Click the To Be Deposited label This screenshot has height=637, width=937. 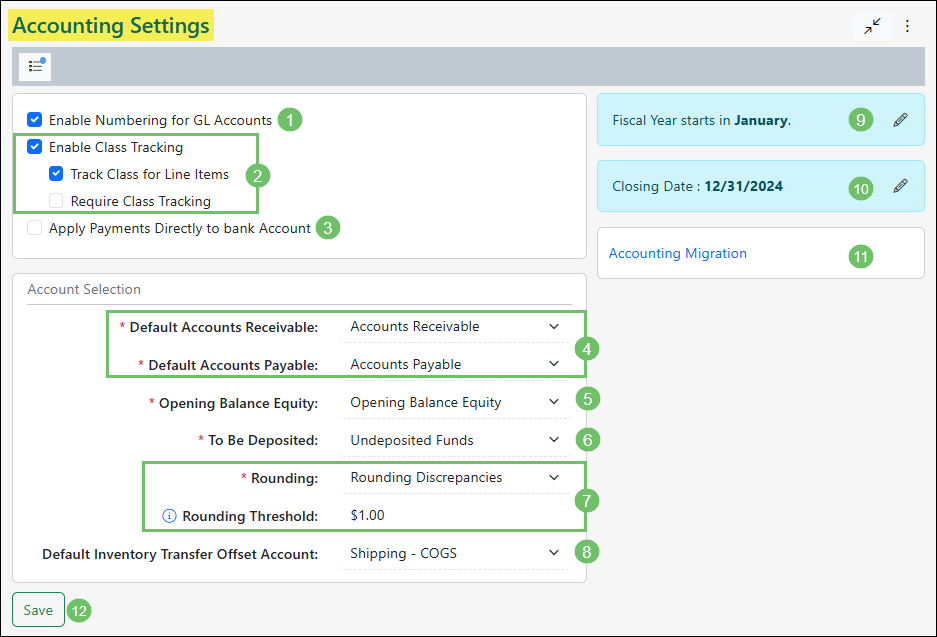tap(263, 440)
